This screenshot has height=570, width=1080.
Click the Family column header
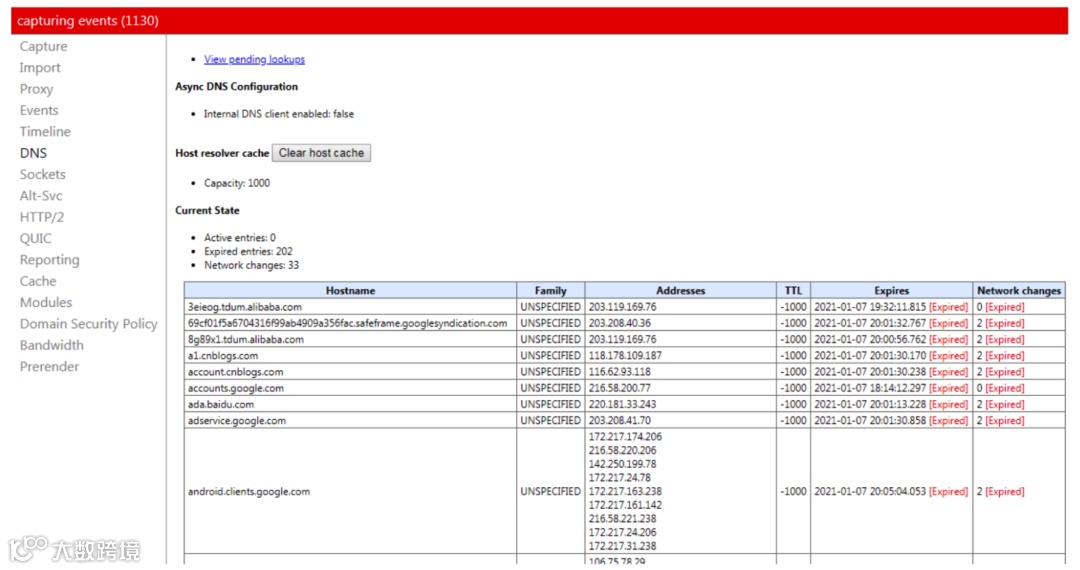[x=550, y=291]
